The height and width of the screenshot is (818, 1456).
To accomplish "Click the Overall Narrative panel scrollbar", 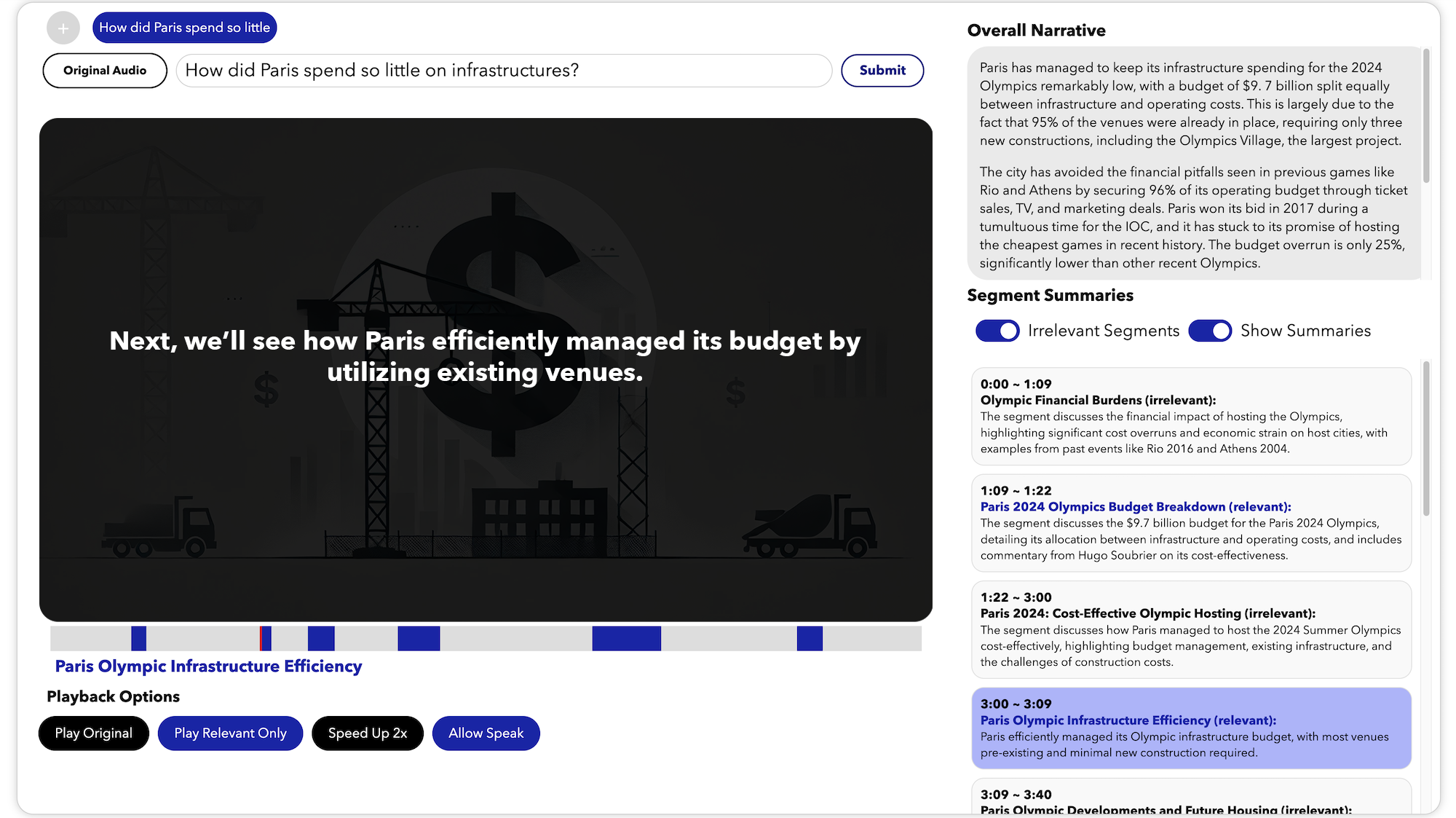I will click(1426, 117).
